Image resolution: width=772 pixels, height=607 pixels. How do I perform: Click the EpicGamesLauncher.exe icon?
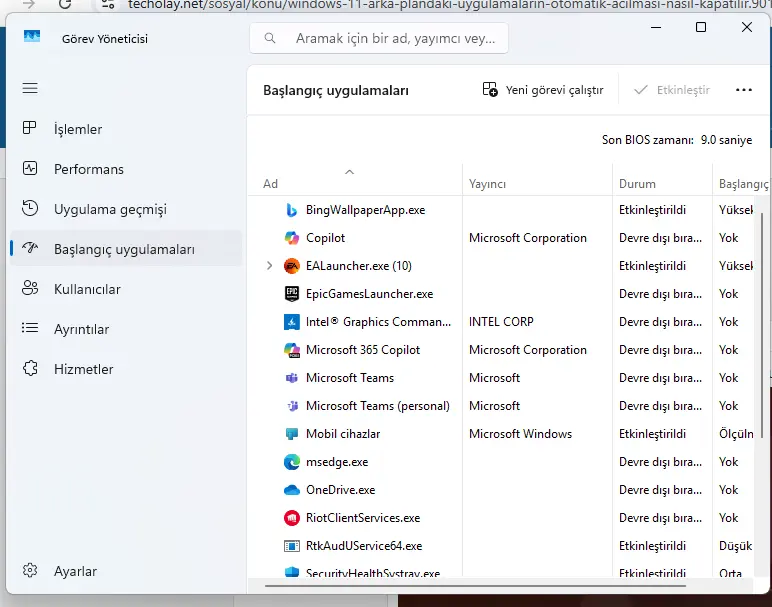[x=292, y=294]
